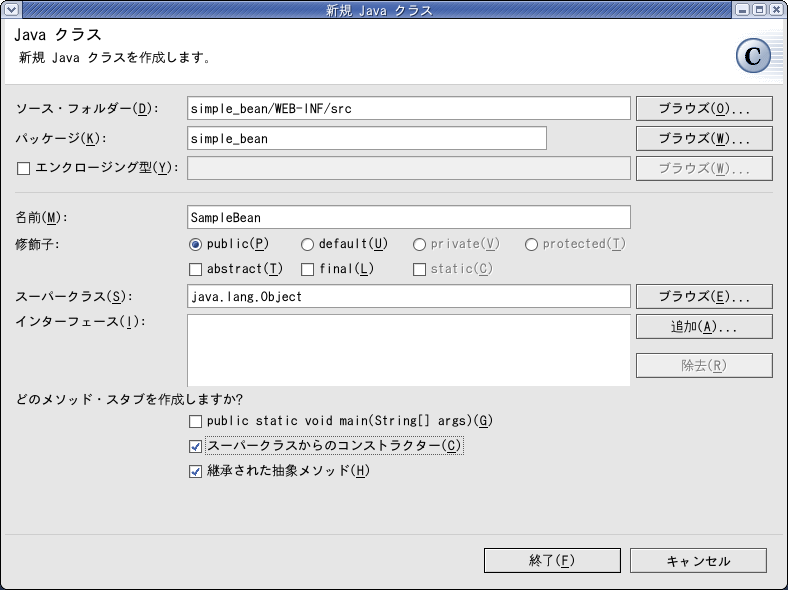This screenshot has height=590, width=788.
Task: Click the どのメソッド・スタブを作成しますか text
Action: 129,400
